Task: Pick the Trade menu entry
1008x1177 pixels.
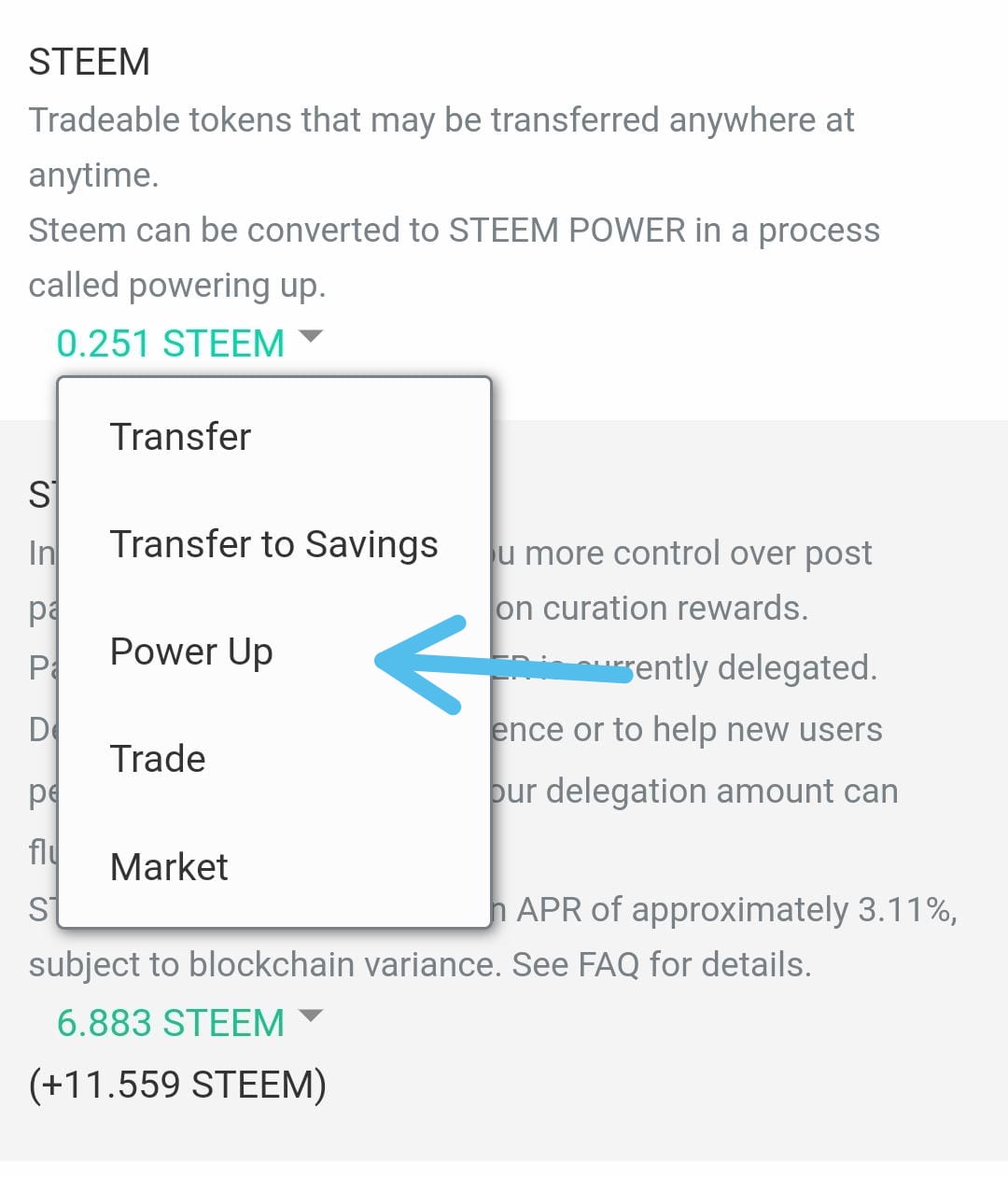Action: pyautogui.click(x=158, y=759)
